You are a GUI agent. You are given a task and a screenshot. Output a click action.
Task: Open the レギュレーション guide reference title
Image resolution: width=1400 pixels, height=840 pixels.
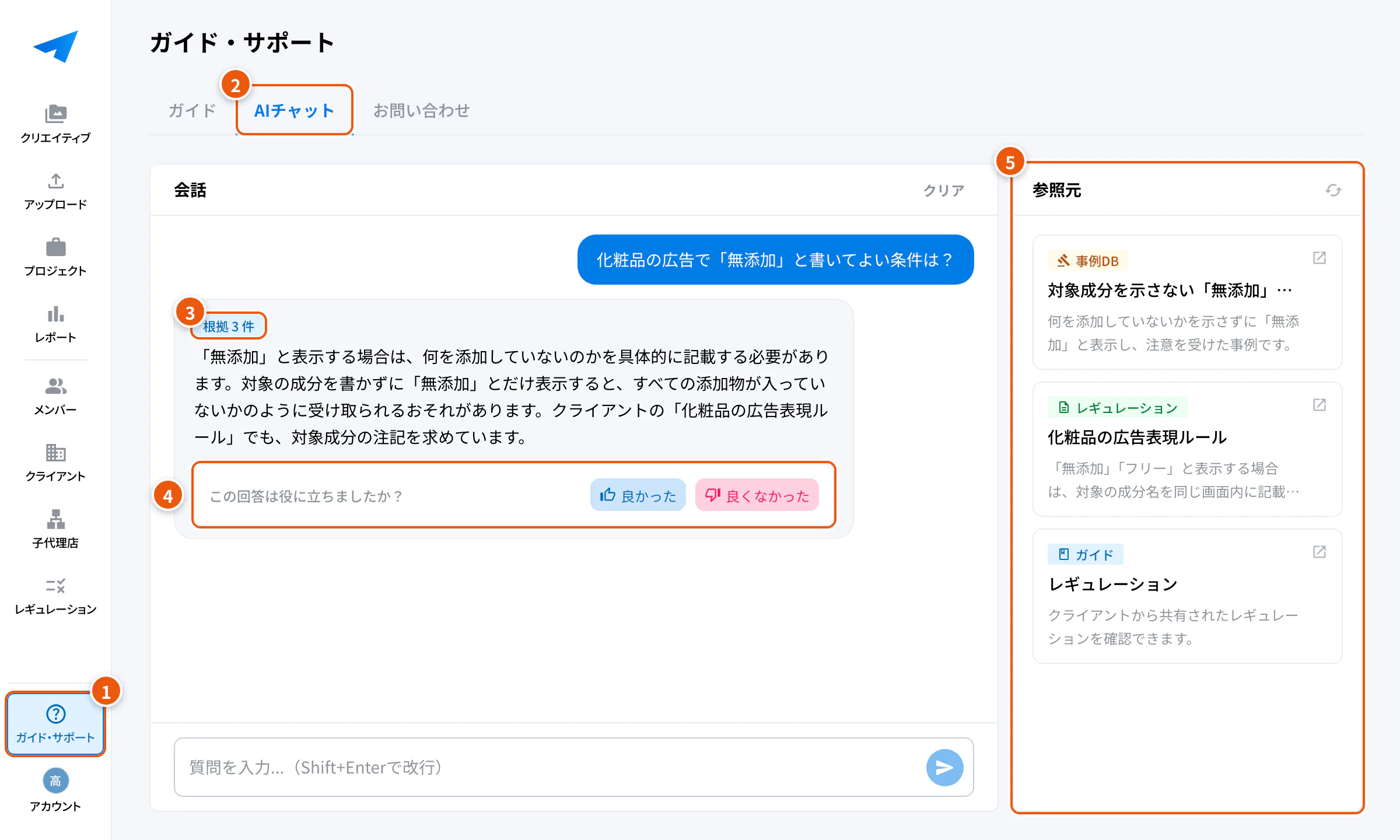tap(1113, 584)
